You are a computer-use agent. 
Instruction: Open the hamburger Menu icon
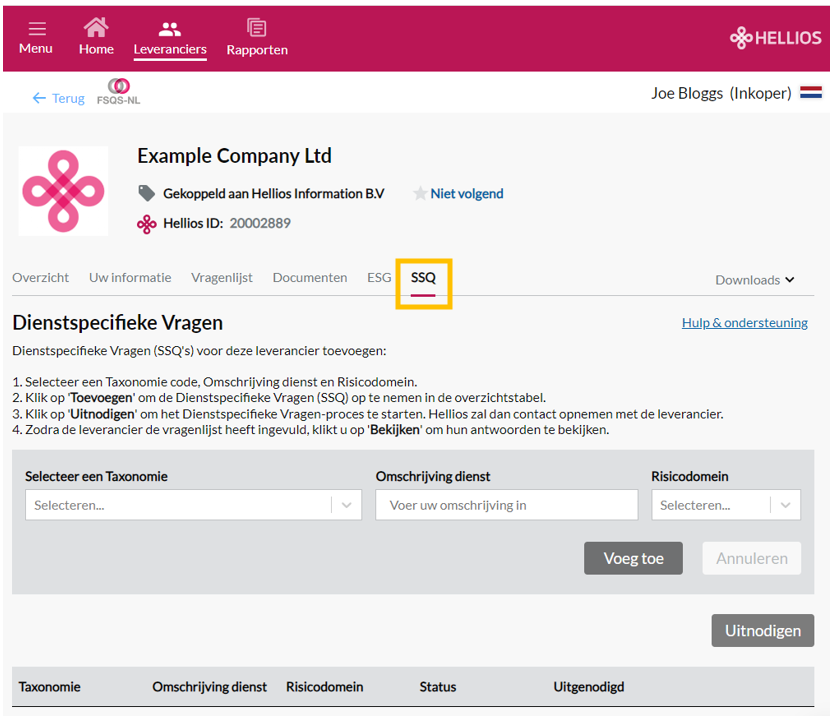tap(37, 29)
